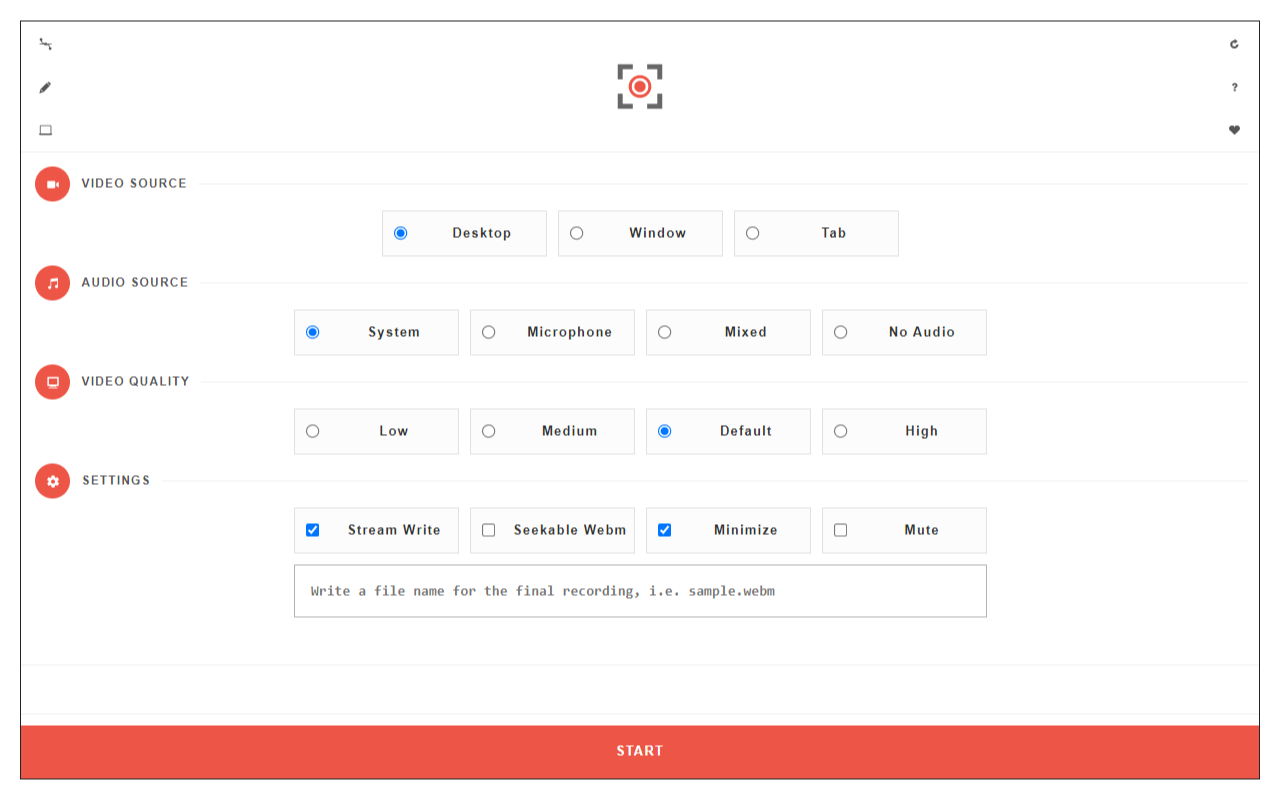Click the SETTINGS heading text

tap(116, 480)
